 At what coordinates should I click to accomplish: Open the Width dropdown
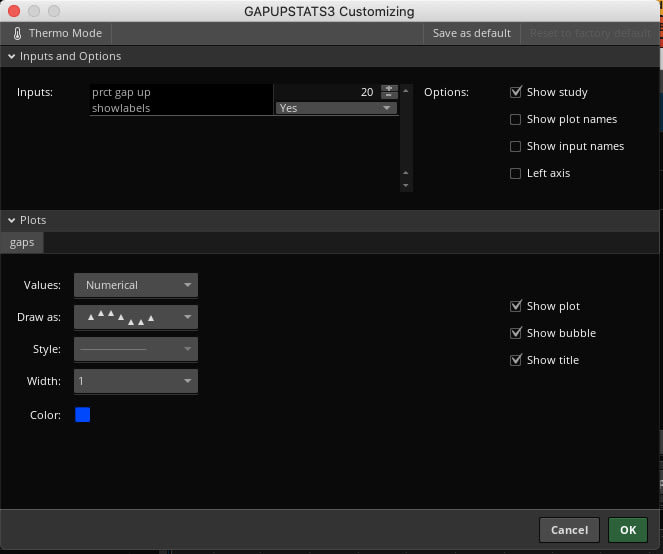(136, 381)
